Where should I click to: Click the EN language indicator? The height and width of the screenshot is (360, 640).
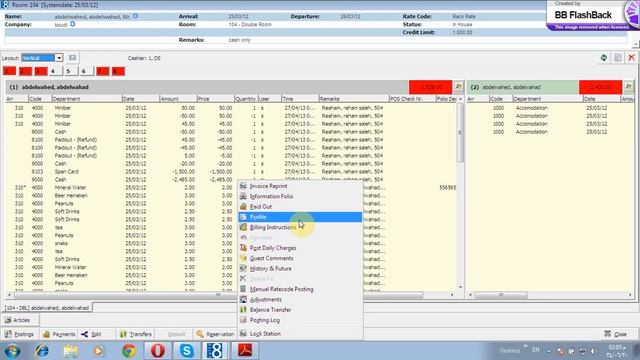click(x=536, y=350)
